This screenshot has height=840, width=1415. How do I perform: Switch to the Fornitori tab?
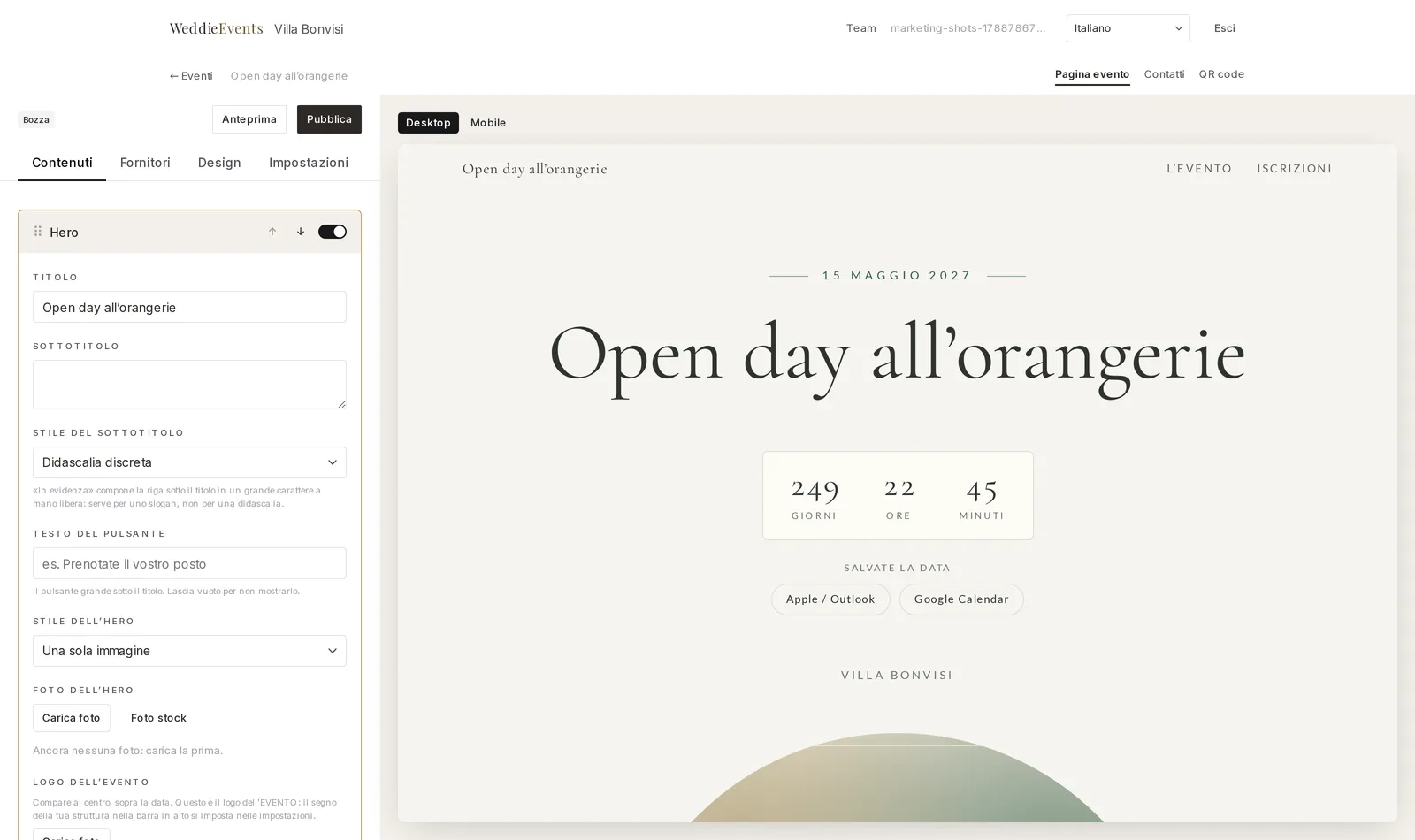pos(145,163)
